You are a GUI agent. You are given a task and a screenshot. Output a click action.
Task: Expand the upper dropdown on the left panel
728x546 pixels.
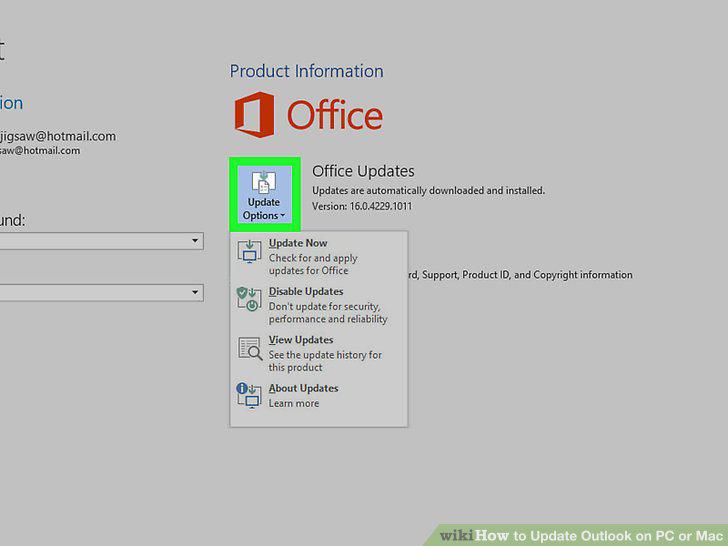[x=195, y=241]
